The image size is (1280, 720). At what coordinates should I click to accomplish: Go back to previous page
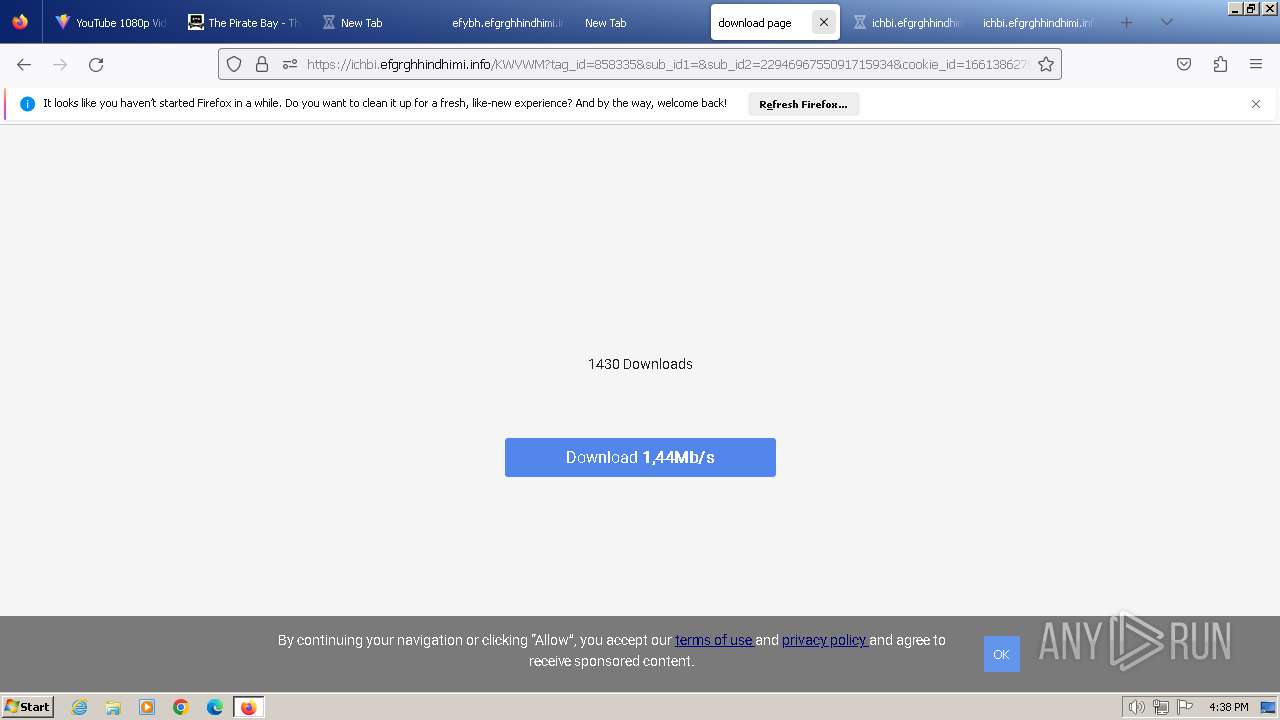24,64
